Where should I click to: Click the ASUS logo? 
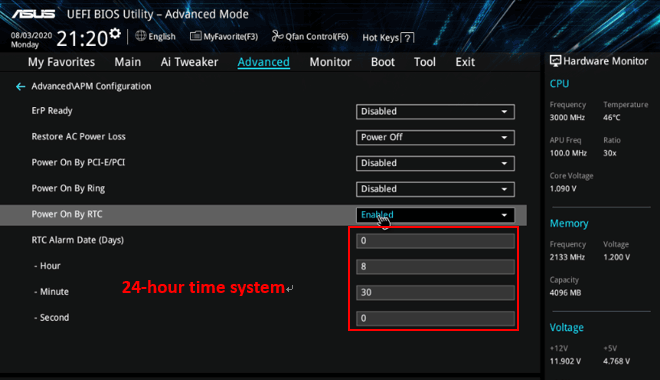click(33, 14)
